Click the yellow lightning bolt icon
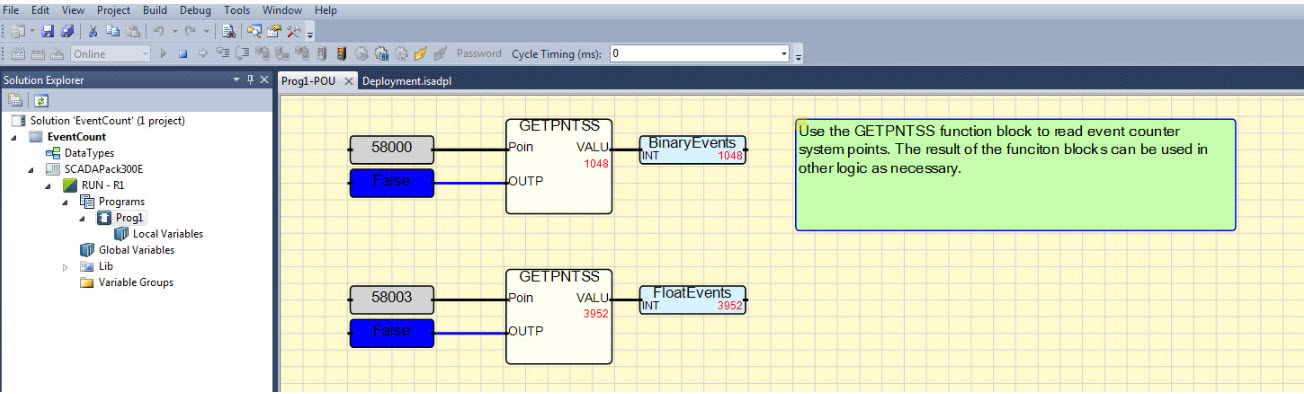1304x394 pixels. 420,54
